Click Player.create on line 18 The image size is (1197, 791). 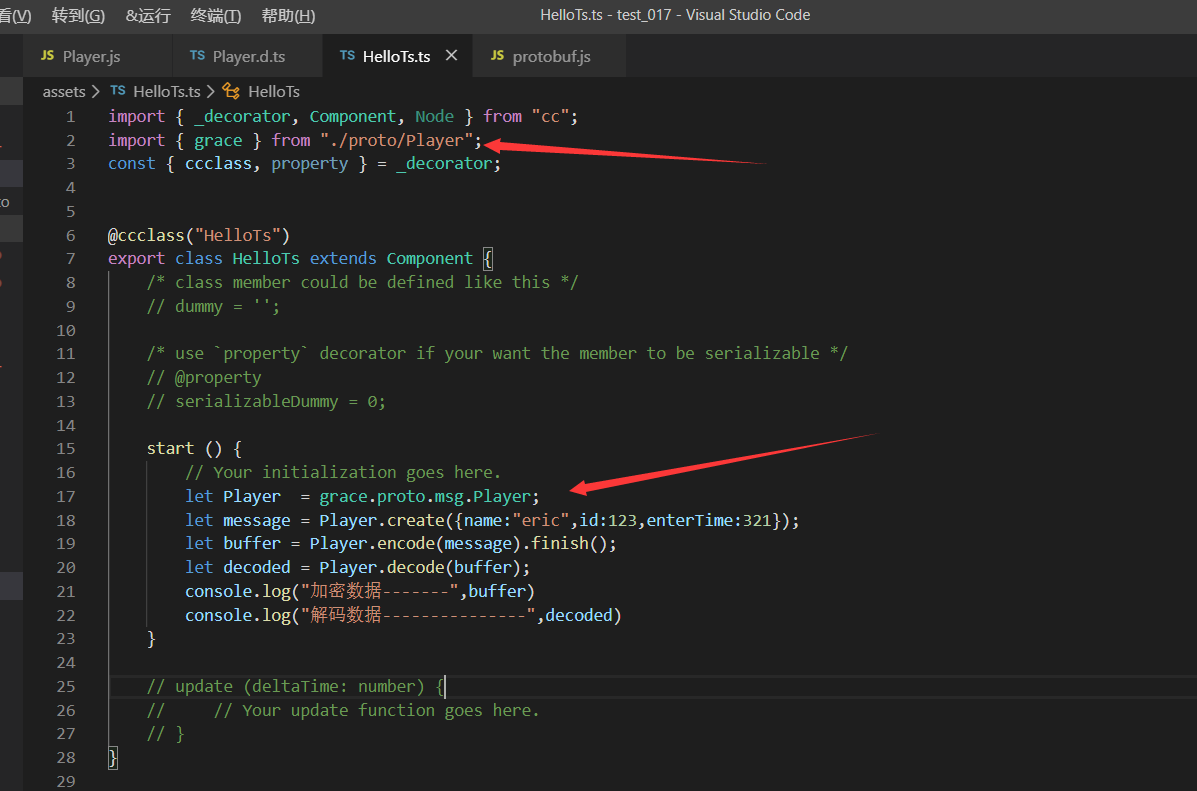coord(382,521)
